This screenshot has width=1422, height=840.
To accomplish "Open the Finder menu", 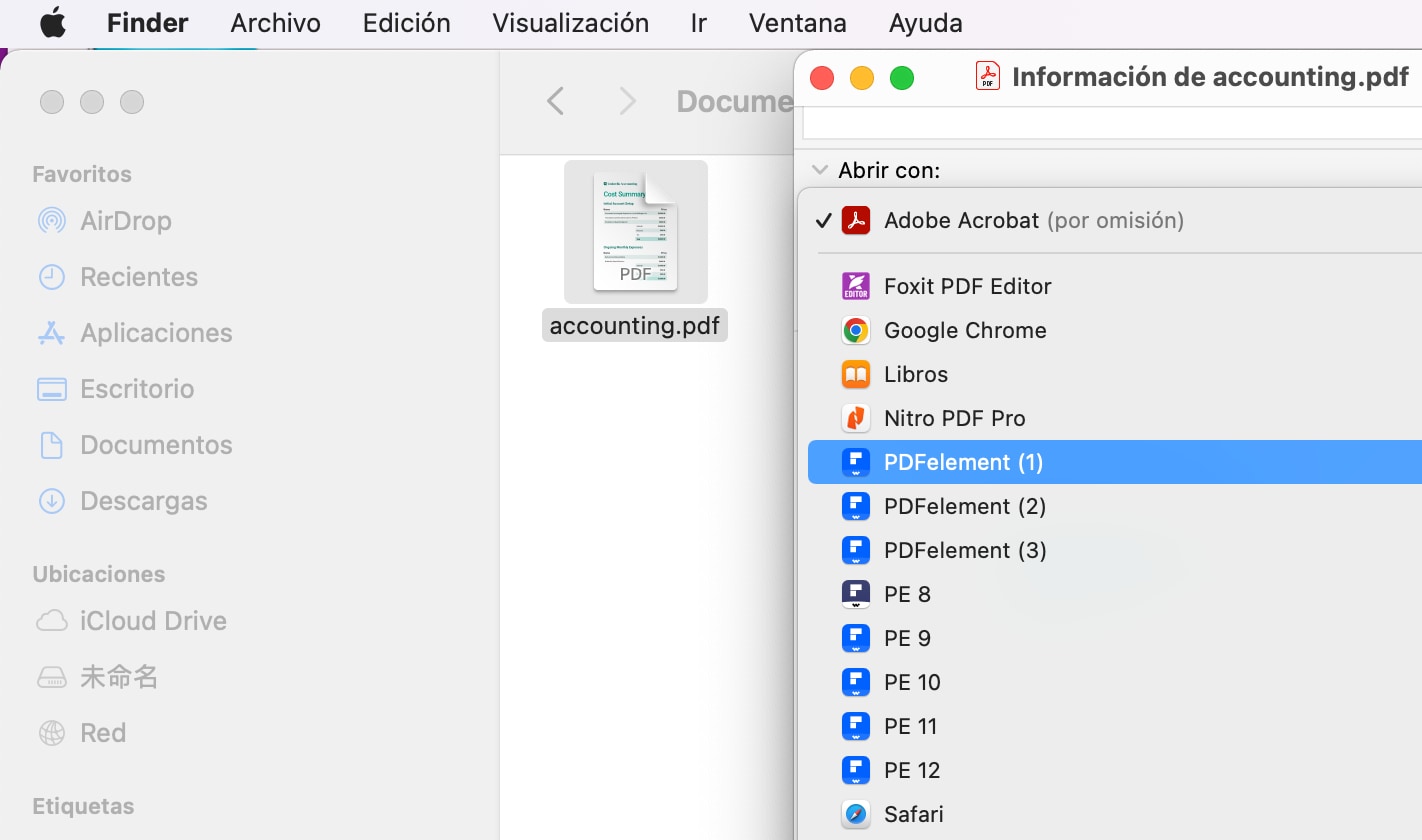I will coord(147,23).
